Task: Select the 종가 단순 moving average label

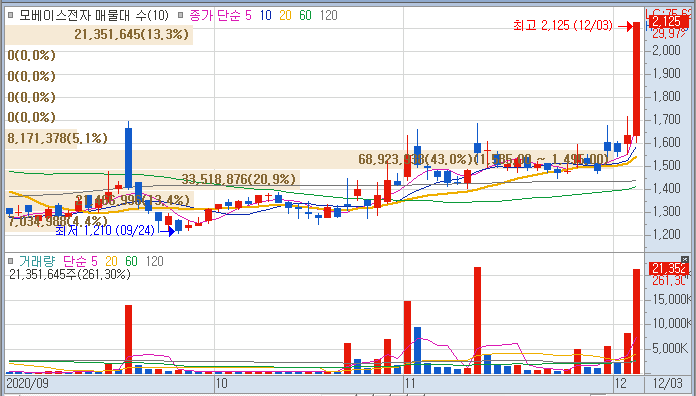Action: pos(215,16)
